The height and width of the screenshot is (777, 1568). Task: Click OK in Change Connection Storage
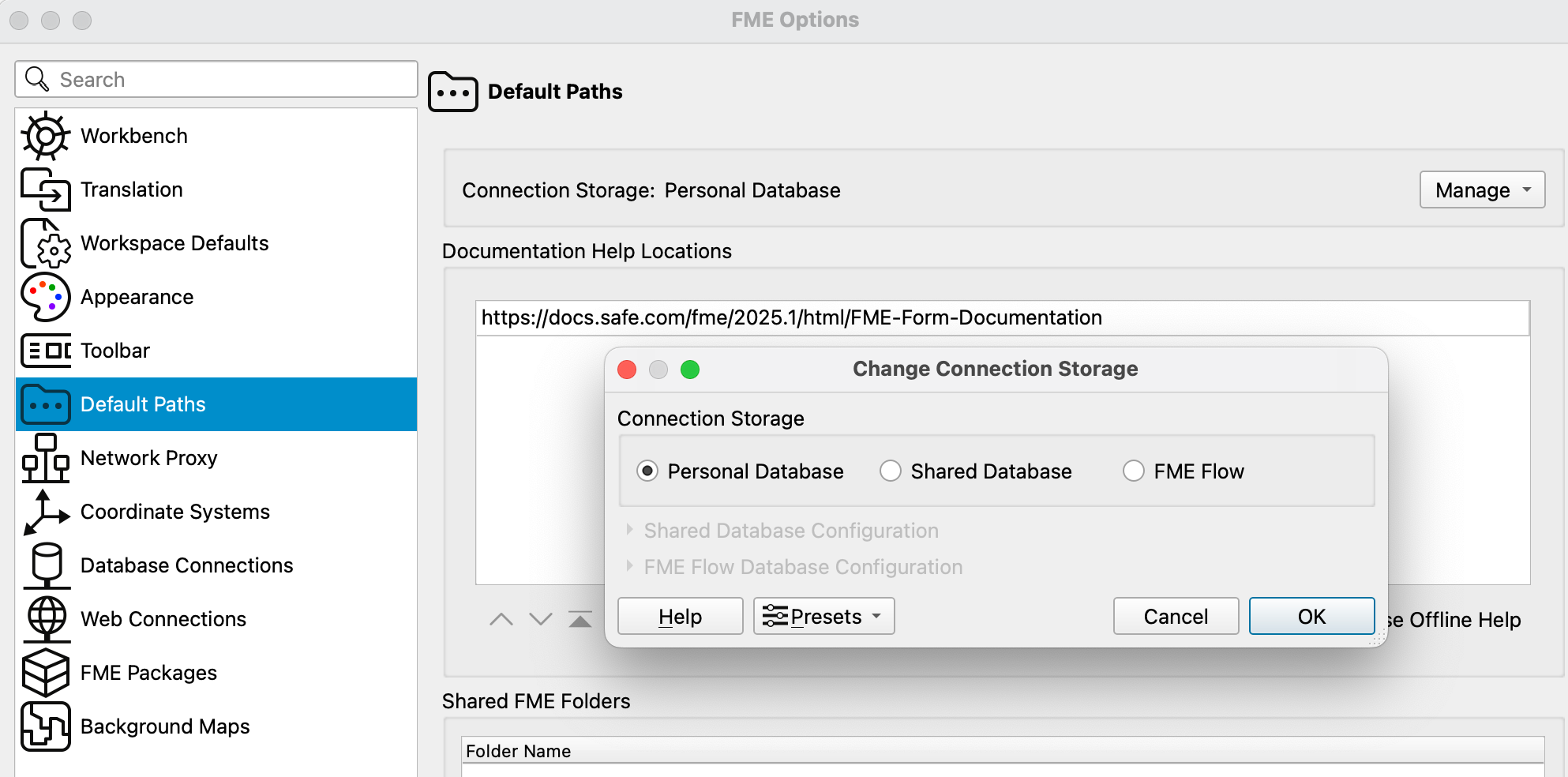pos(1311,616)
